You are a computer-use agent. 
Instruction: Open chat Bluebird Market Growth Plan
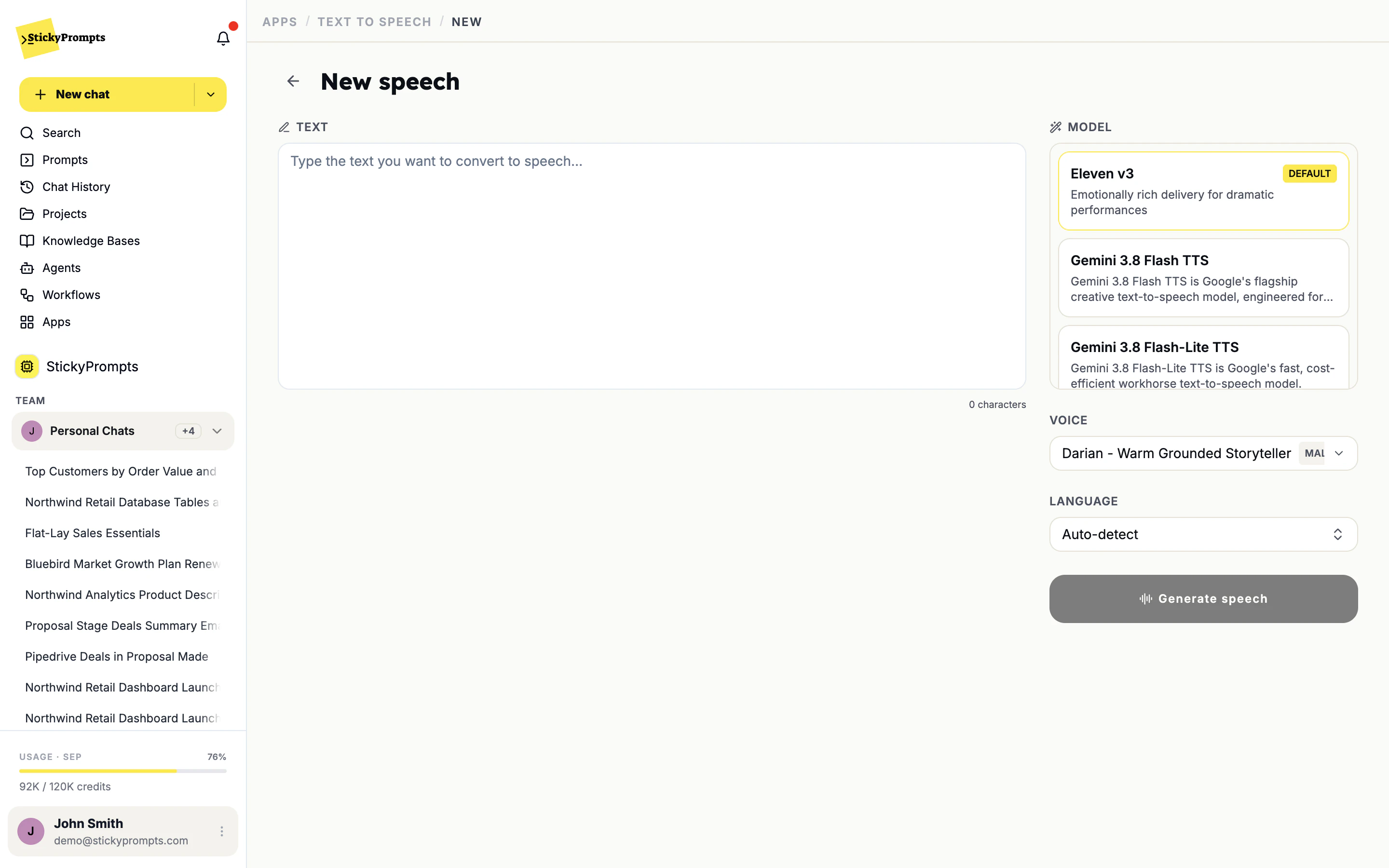(122, 564)
